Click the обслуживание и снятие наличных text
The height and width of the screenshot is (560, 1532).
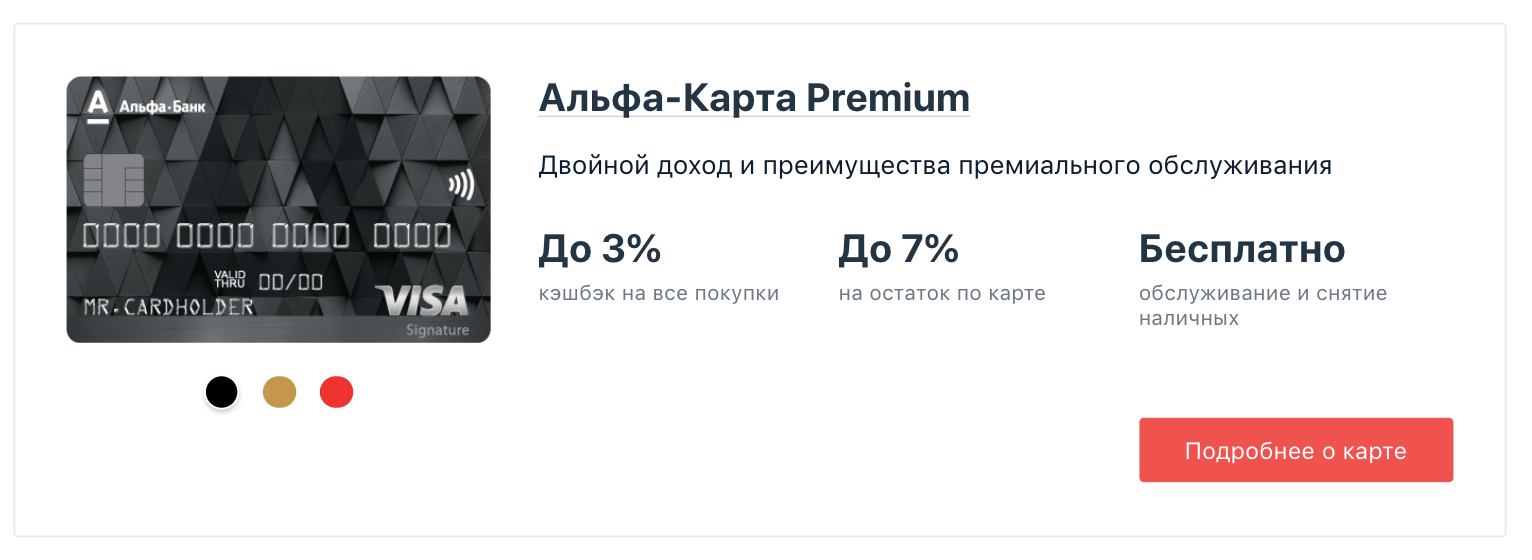tap(1262, 306)
